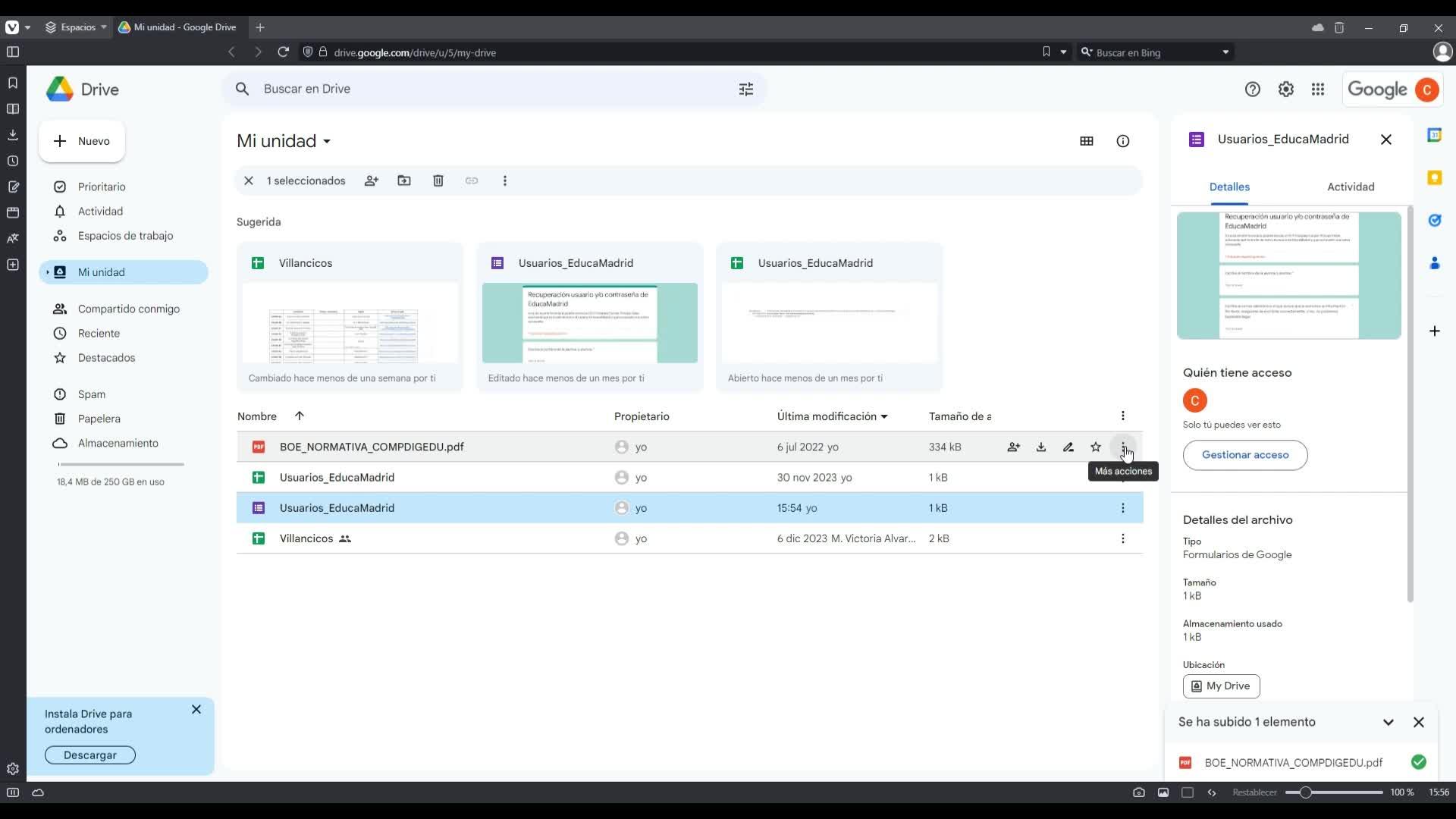Viewport: 1456px width, 819px height.
Task: Click the Gestionar acceso button
Action: (x=1245, y=455)
